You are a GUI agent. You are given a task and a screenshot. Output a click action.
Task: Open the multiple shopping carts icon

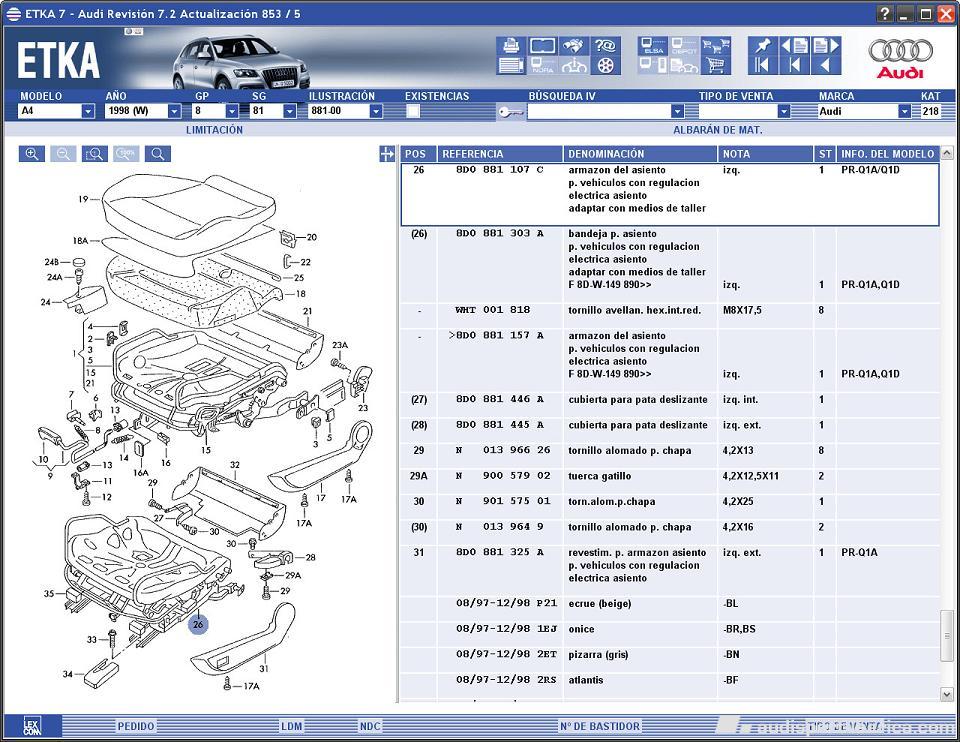715,45
